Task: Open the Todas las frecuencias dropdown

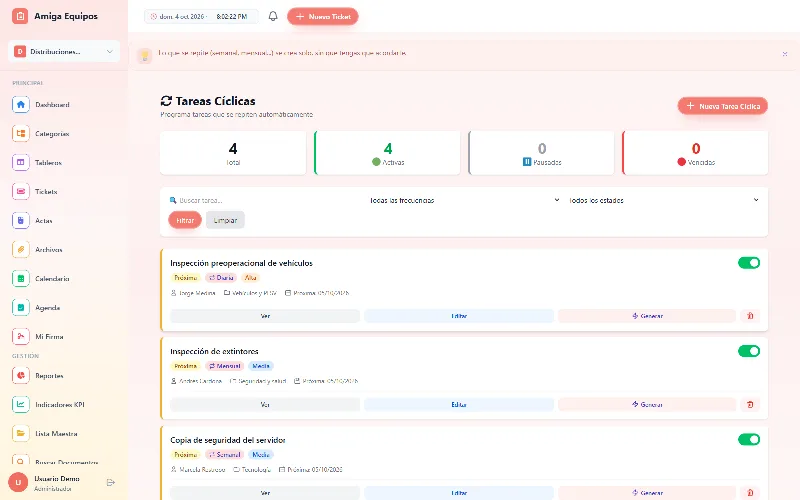Action: click(x=464, y=201)
